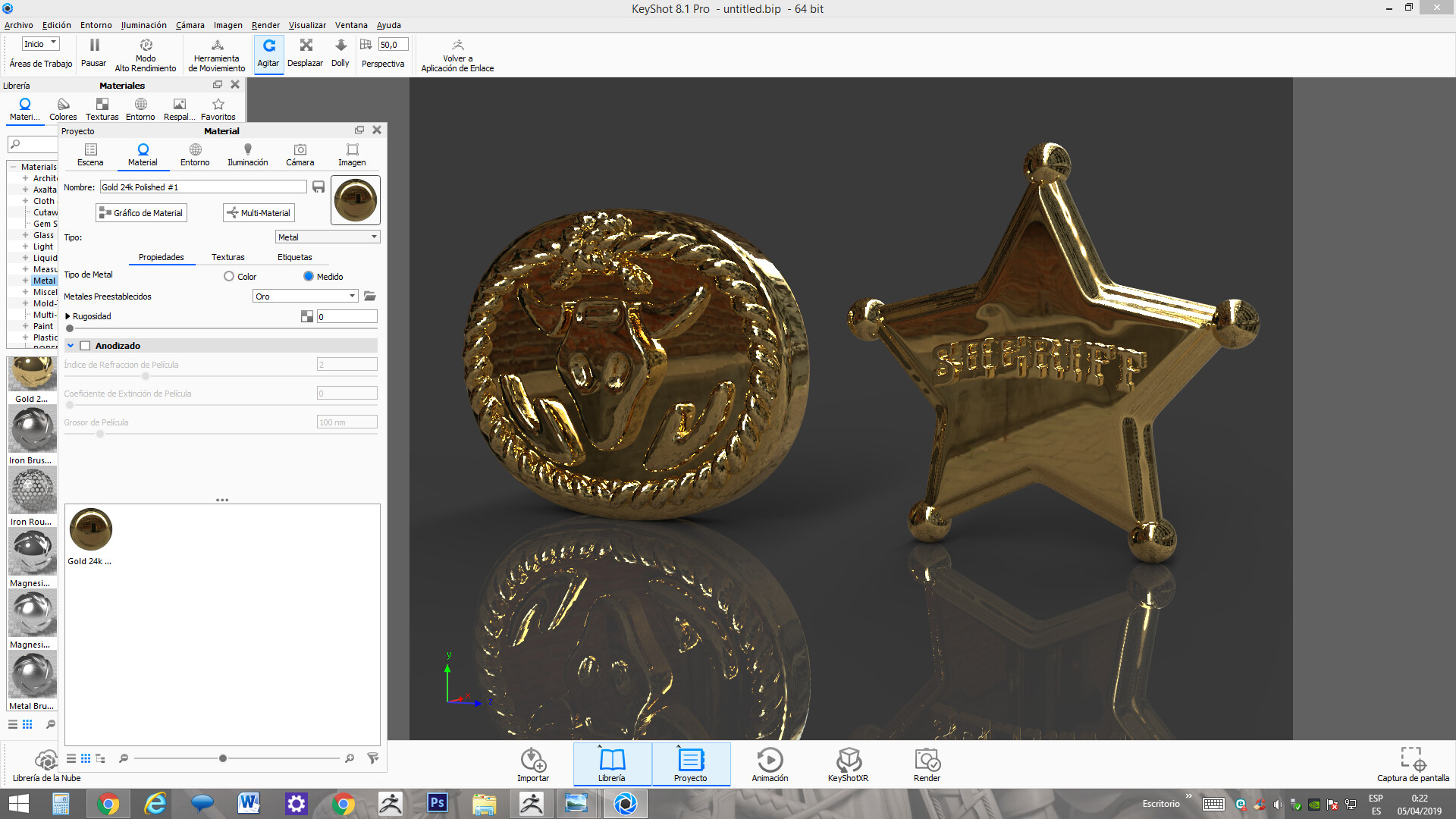
Task: Switch to the Escena tab
Action: pyautogui.click(x=90, y=155)
